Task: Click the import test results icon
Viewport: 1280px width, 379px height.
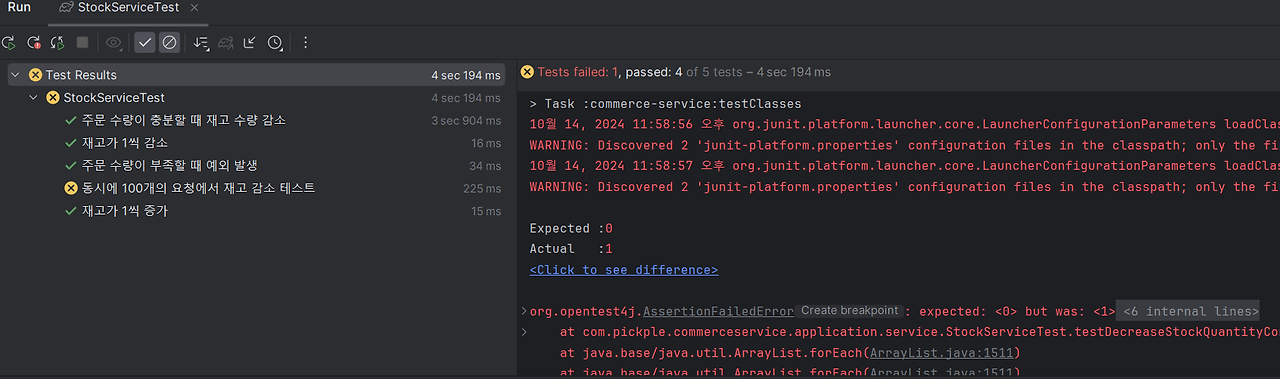Action: tap(250, 43)
